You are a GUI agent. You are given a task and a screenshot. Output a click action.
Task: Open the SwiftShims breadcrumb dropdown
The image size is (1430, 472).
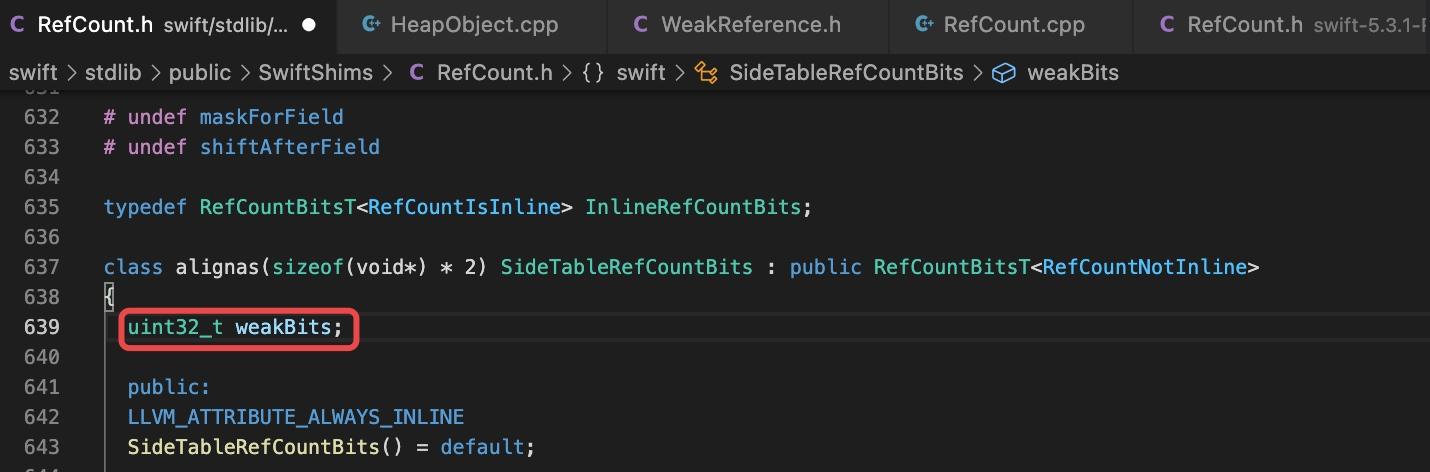coord(315,72)
